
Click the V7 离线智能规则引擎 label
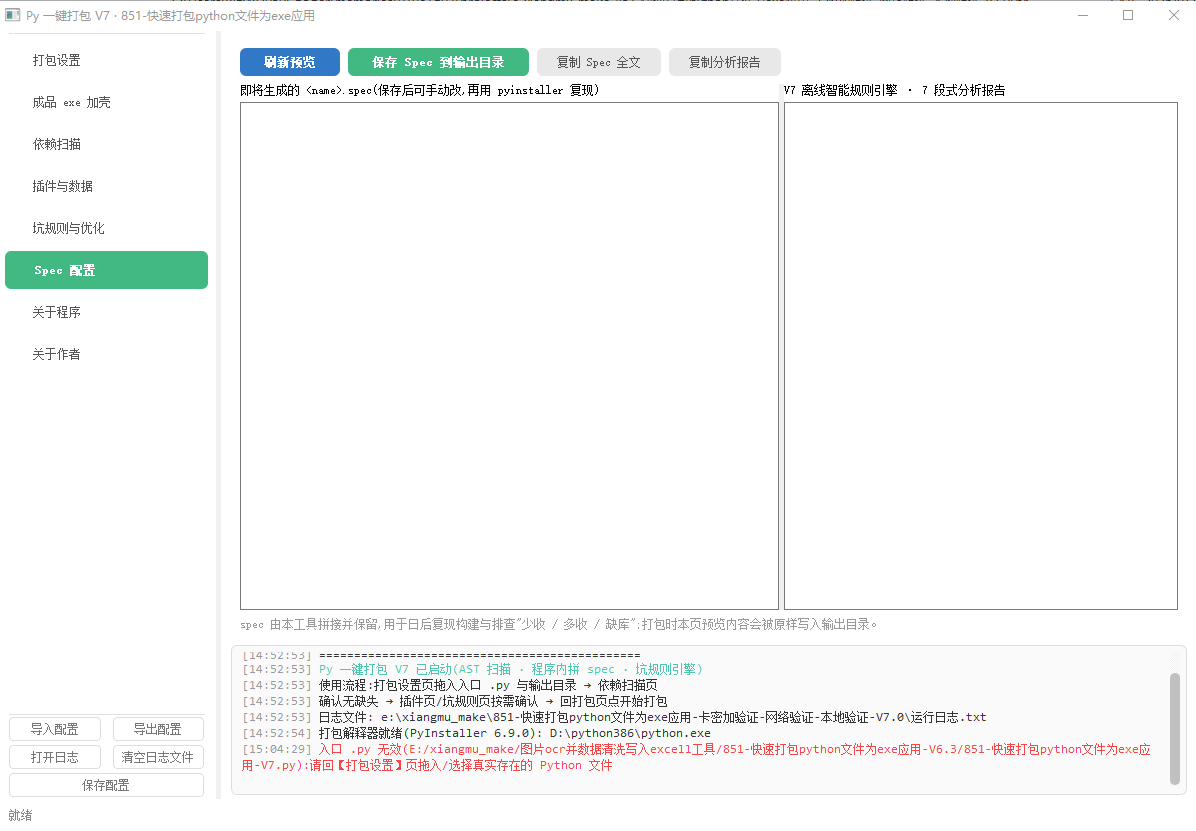coord(895,90)
